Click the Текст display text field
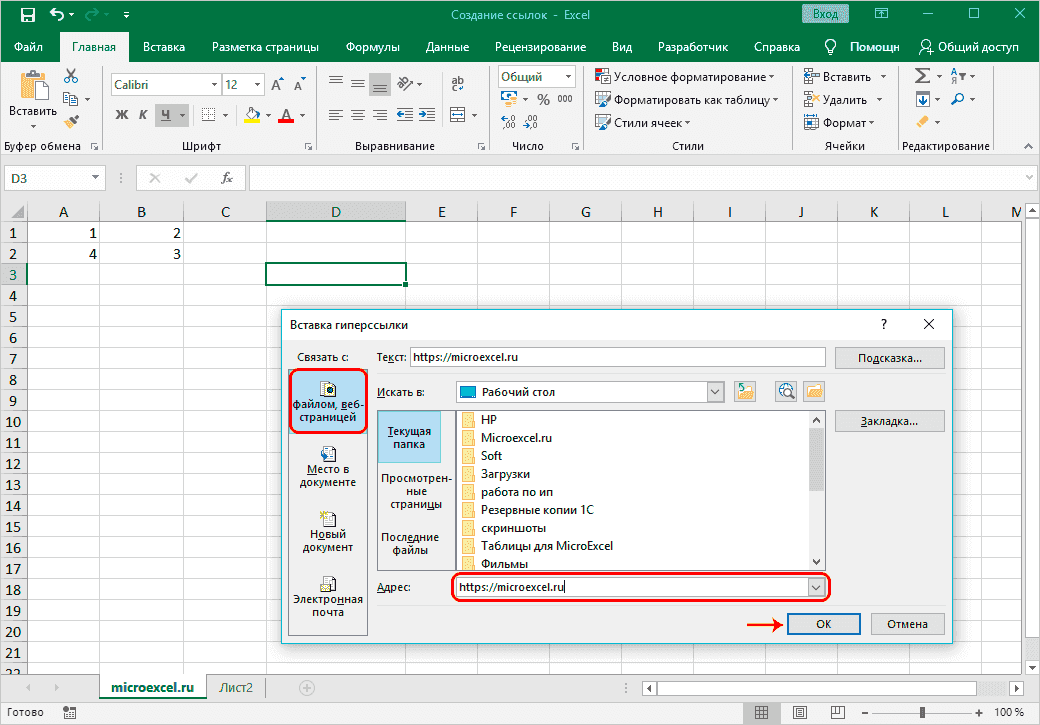Viewport: 1040px width, 725px height. pyautogui.click(x=617, y=356)
